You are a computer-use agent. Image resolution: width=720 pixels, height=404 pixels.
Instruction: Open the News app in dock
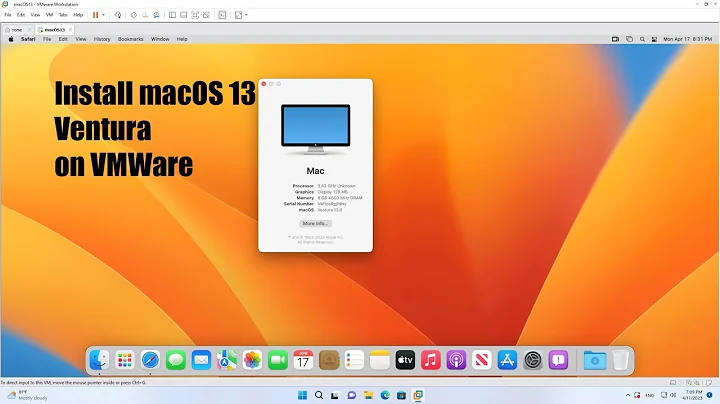tap(482, 360)
